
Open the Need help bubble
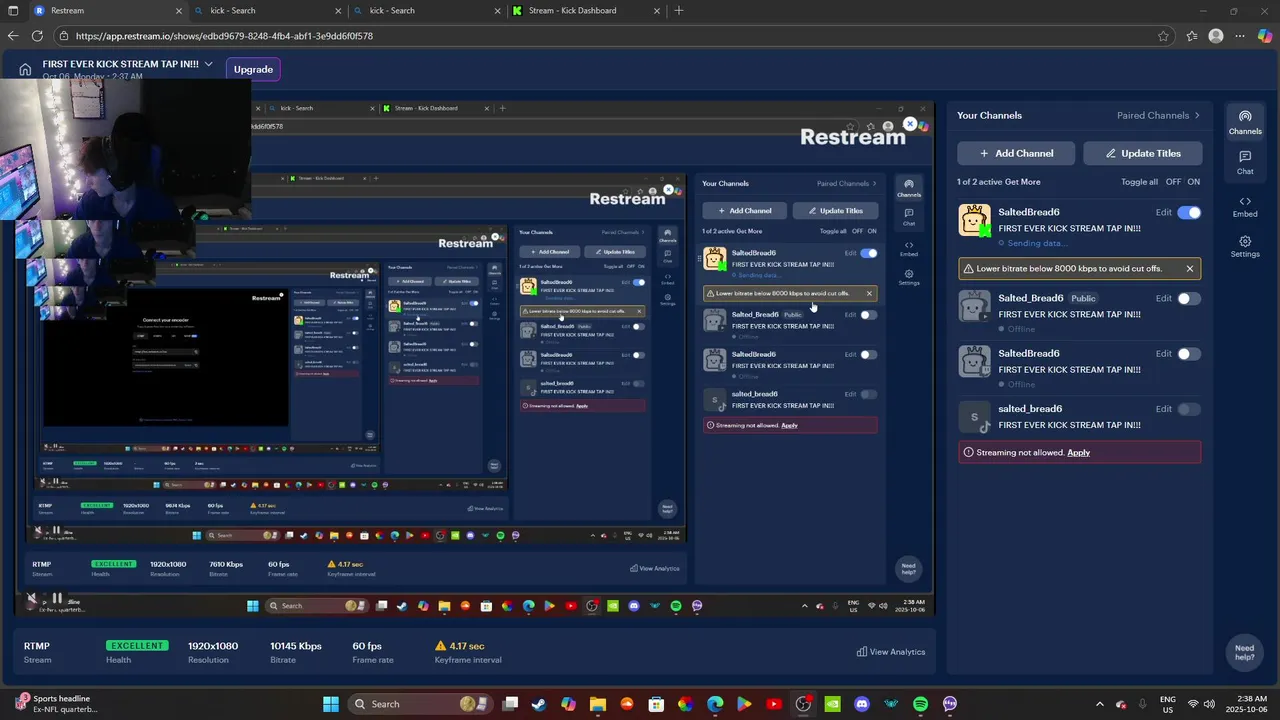[1245, 652]
